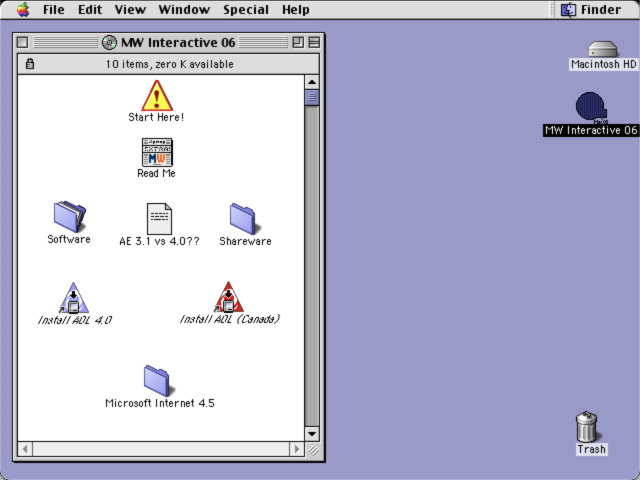Screen dimensions: 640x480
Task: Select the Microsoft Internet 4.5 folder icon
Action: point(159,380)
